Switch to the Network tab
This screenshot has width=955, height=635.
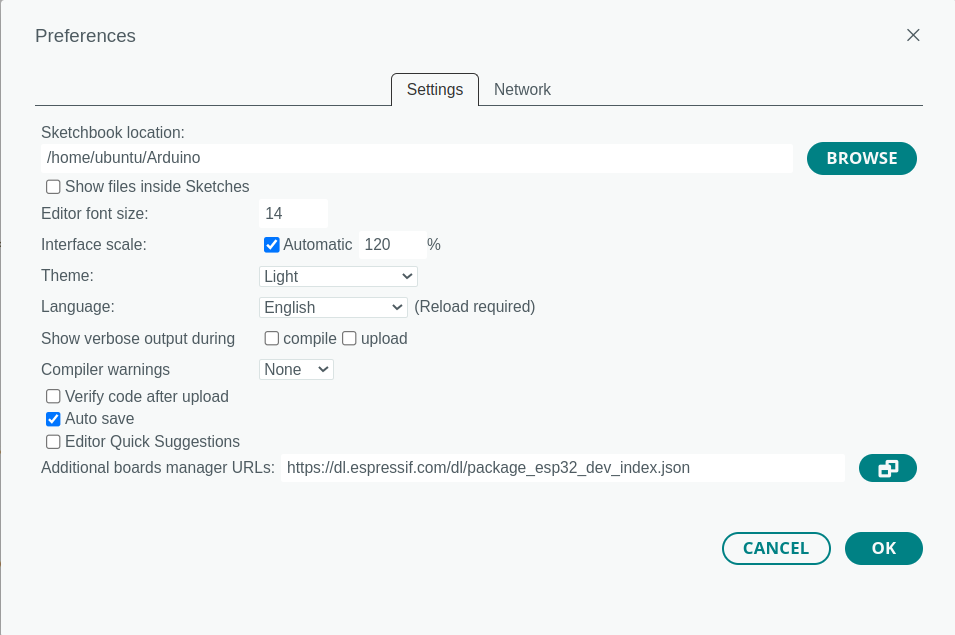coord(522,89)
